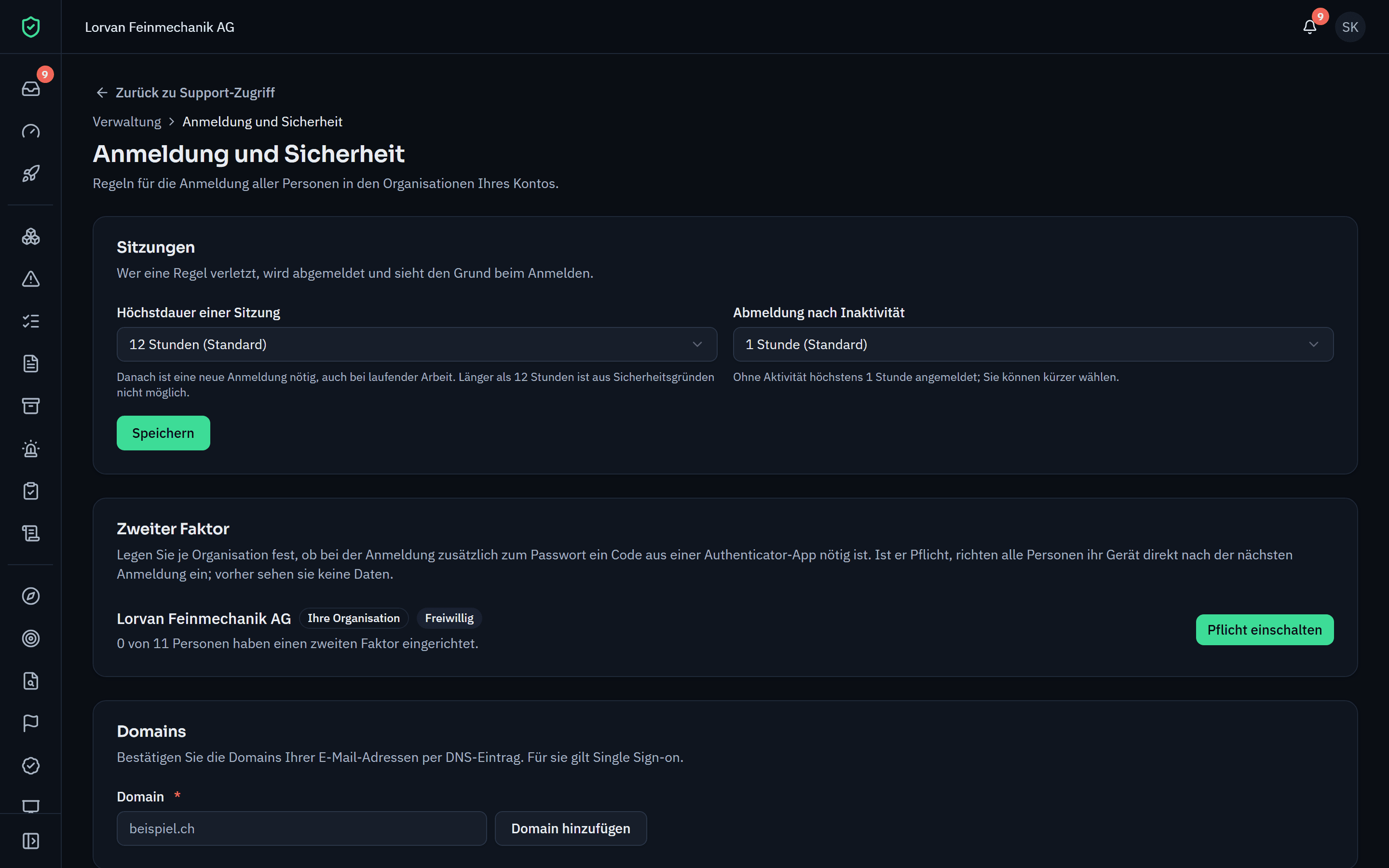1389x868 pixels.
Task: Click the Zweiter Faktor heading
Action: [173, 529]
